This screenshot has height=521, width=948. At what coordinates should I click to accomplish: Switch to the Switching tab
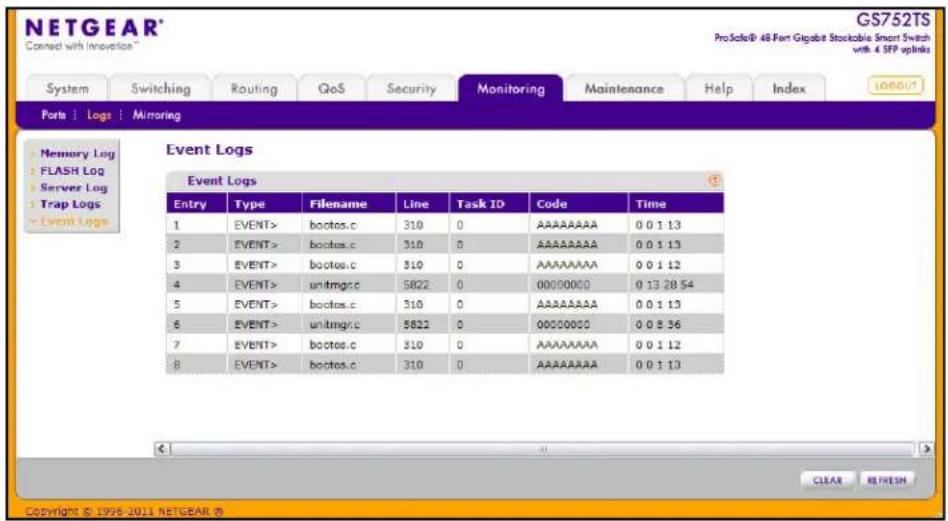(161, 89)
